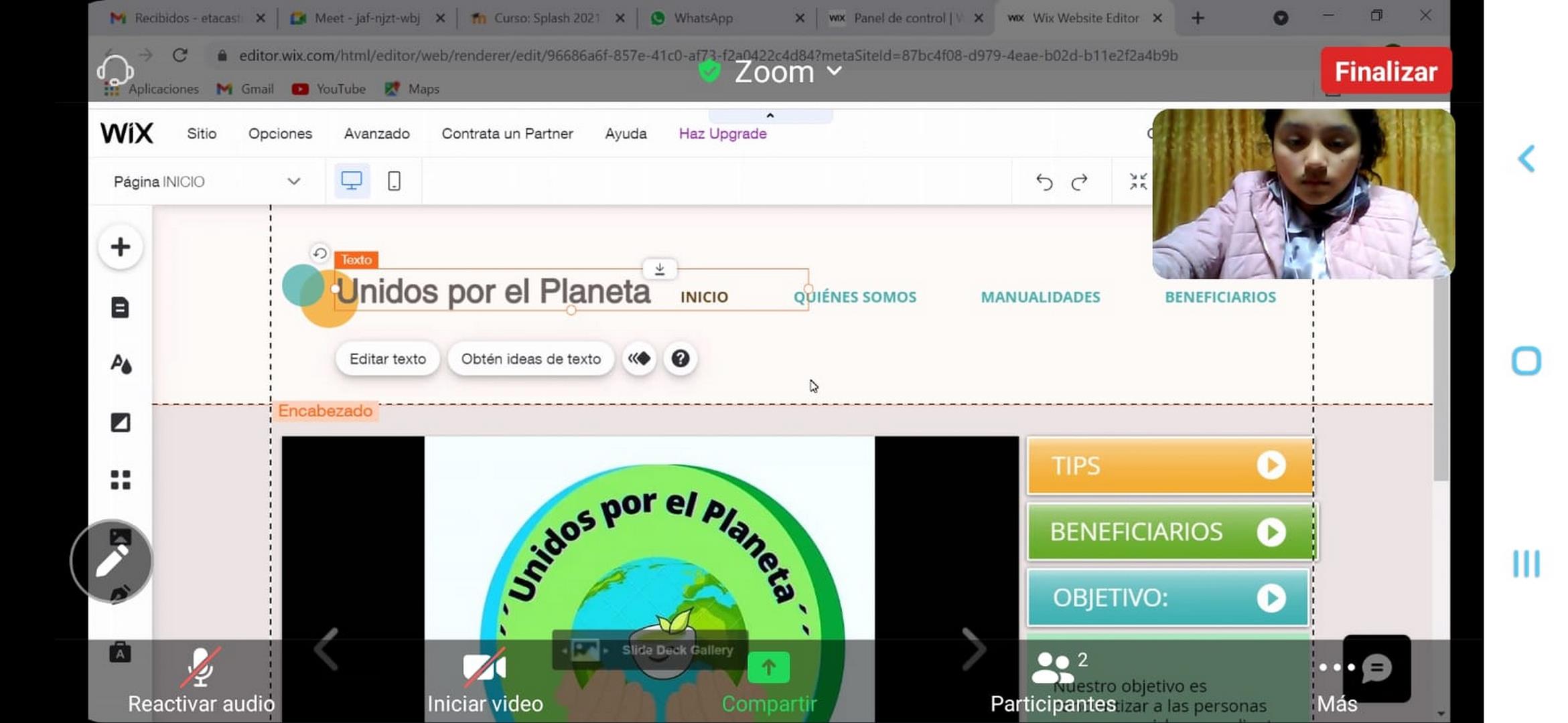Click the Zoom audio headset icon

pyautogui.click(x=115, y=70)
